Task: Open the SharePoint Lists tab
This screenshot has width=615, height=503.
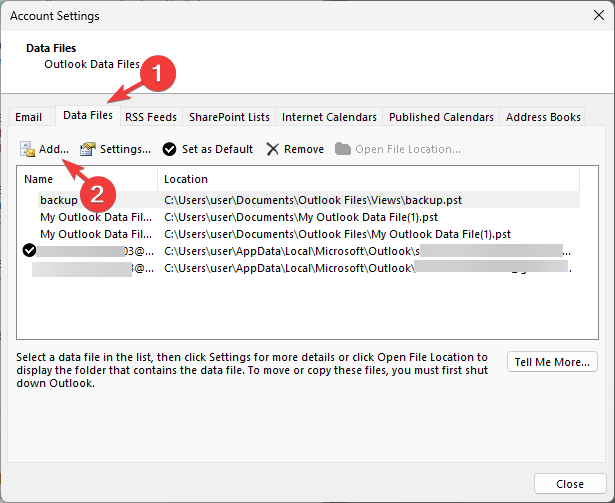Action: (229, 117)
